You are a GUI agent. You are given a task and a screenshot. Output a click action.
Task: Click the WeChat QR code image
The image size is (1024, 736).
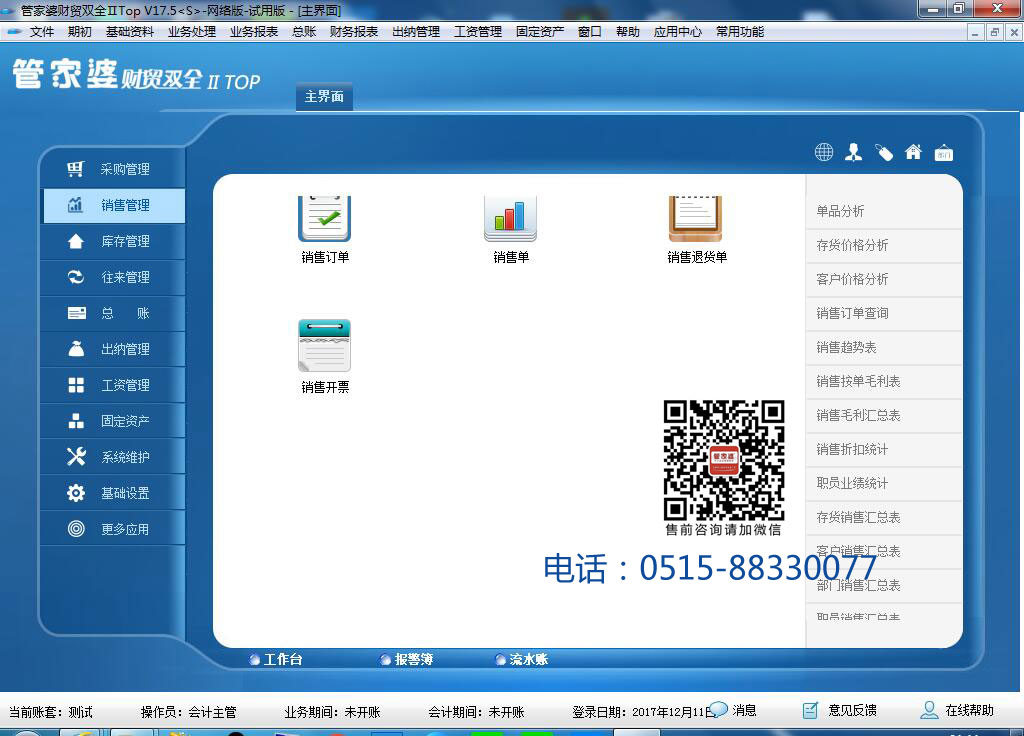click(x=724, y=460)
